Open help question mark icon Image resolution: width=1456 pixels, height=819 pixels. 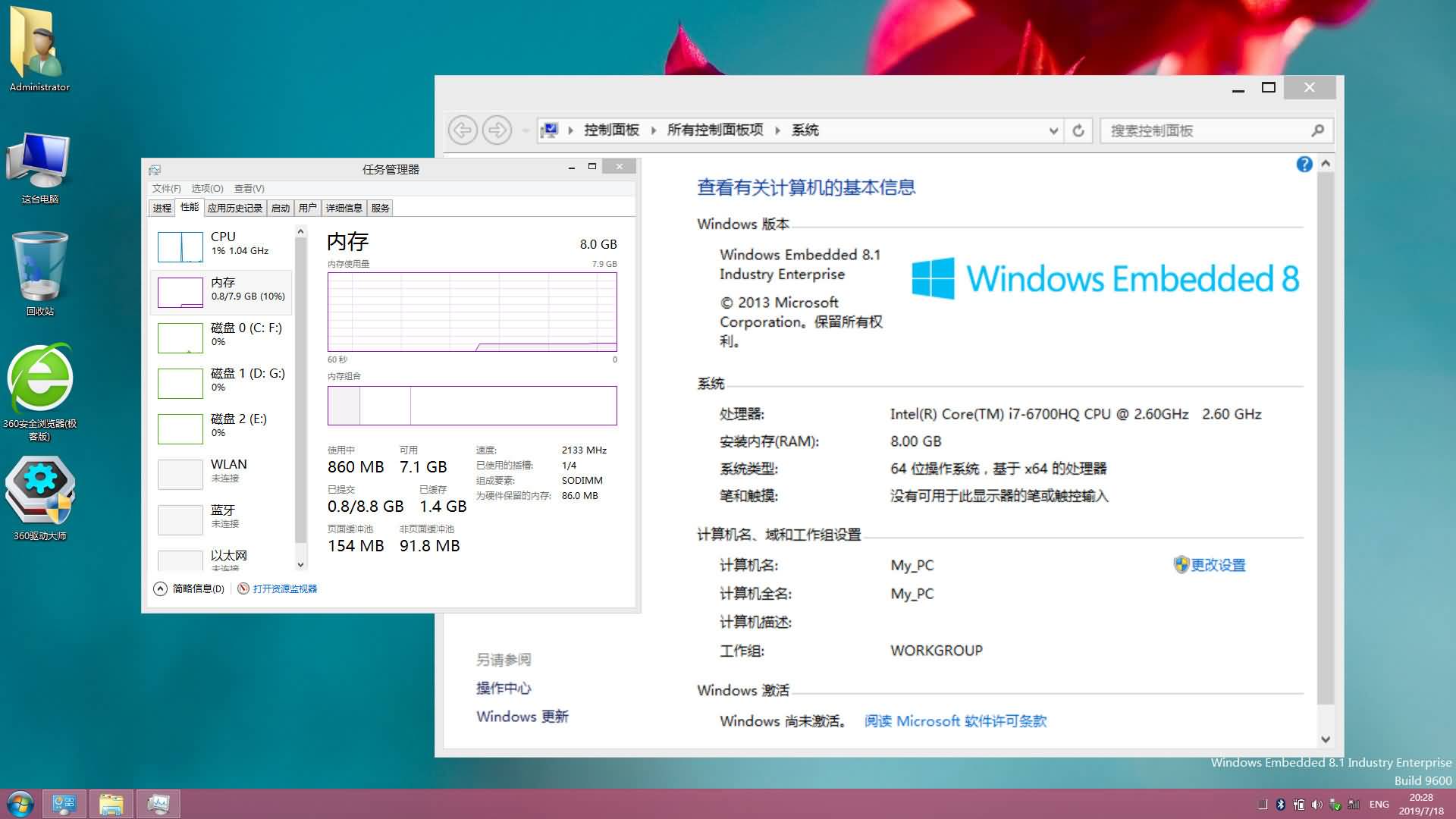[1304, 164]
